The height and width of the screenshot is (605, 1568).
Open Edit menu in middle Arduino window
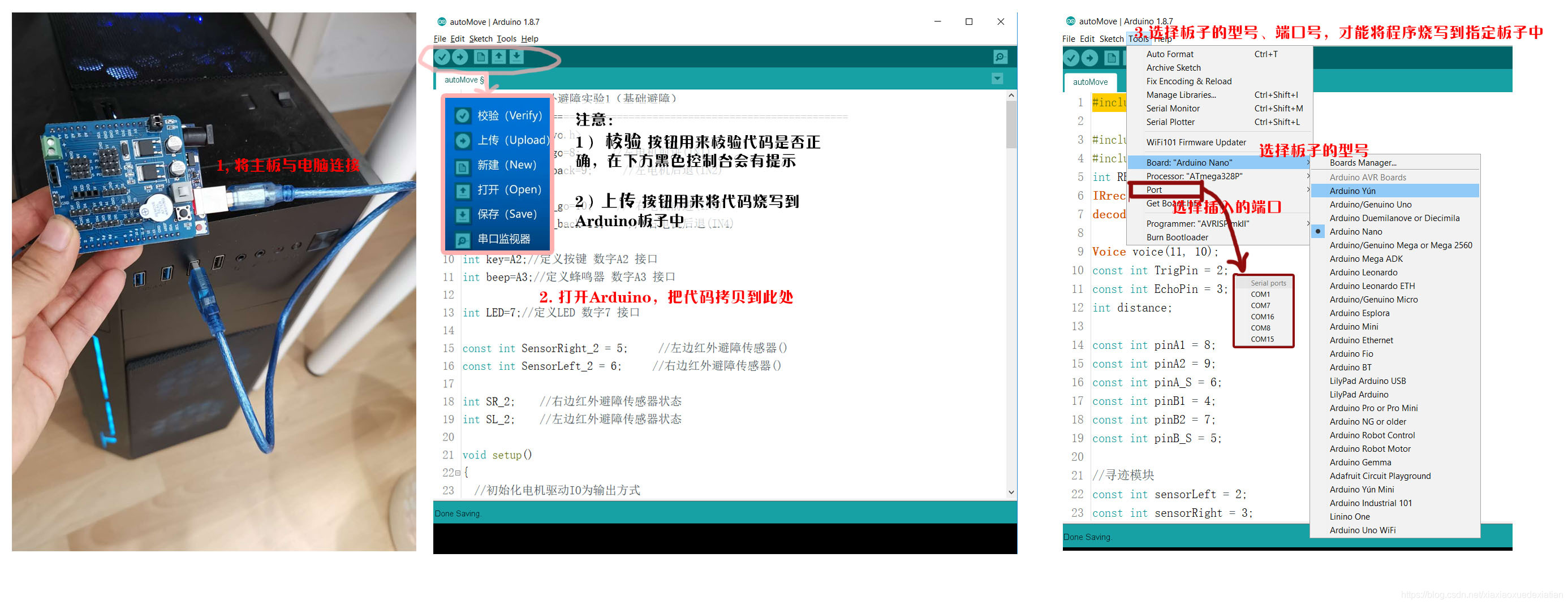pyautogui.click(x=457, y=39)
